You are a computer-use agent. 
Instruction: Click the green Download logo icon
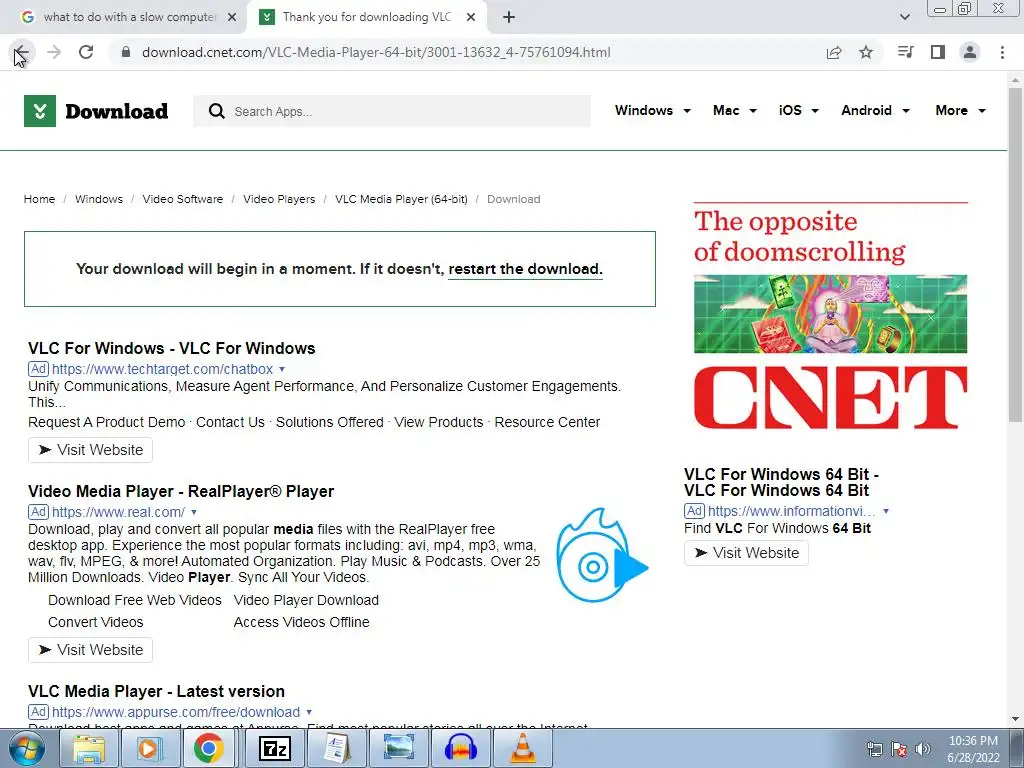tap(40, 111)
